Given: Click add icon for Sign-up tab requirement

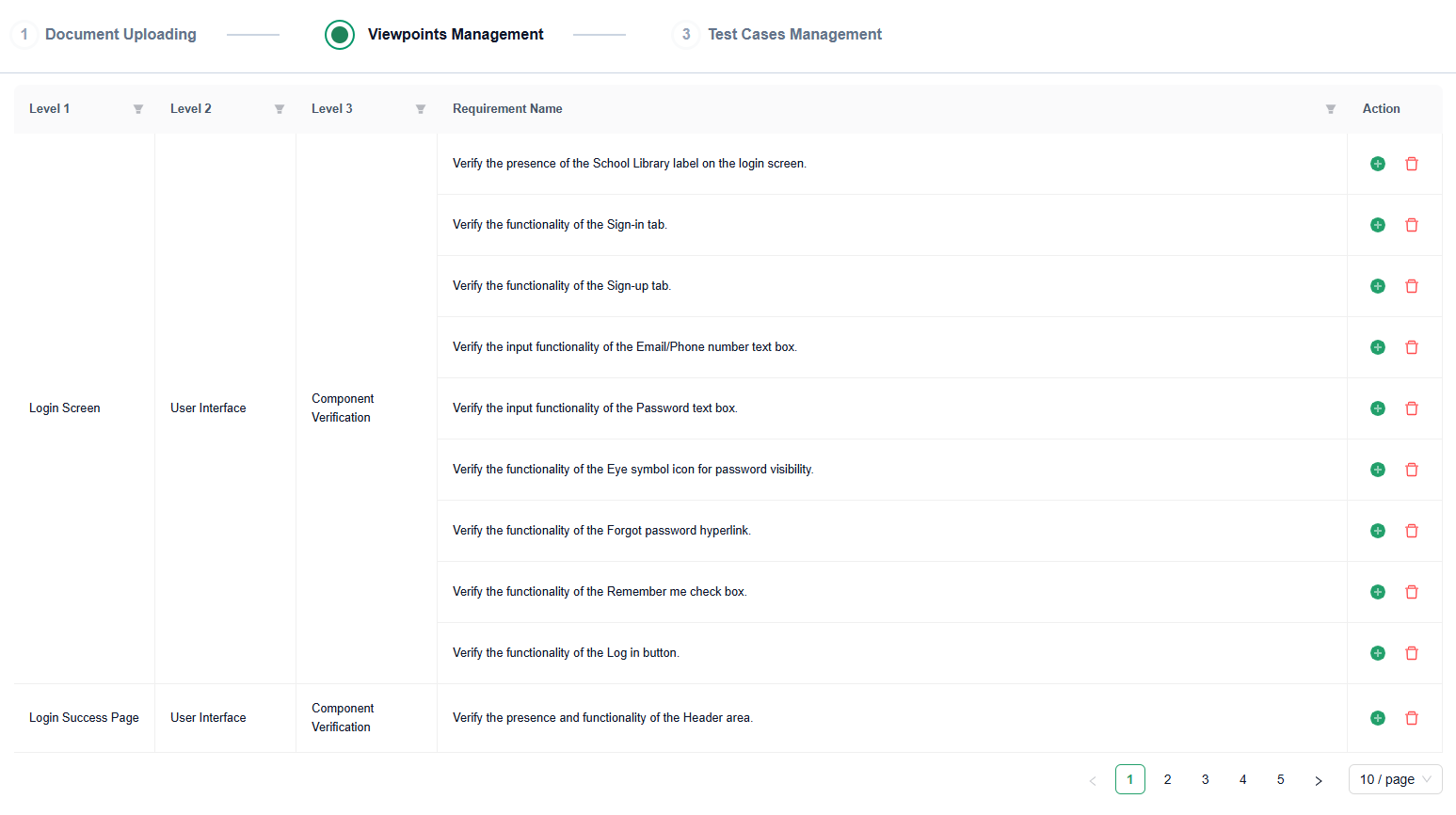Looking at the screenshot, I should click(1378, 286).
